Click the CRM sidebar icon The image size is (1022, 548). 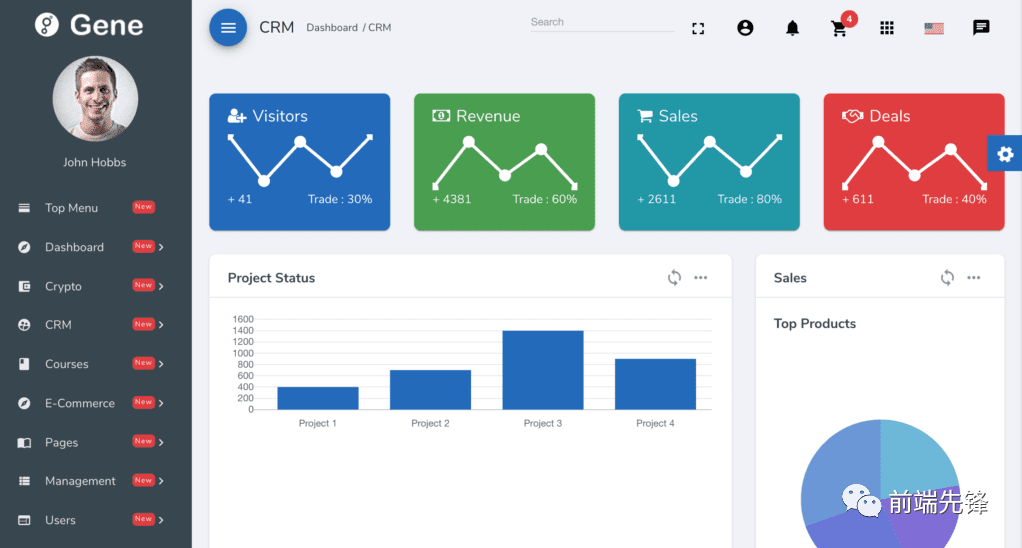pos(24,324)
